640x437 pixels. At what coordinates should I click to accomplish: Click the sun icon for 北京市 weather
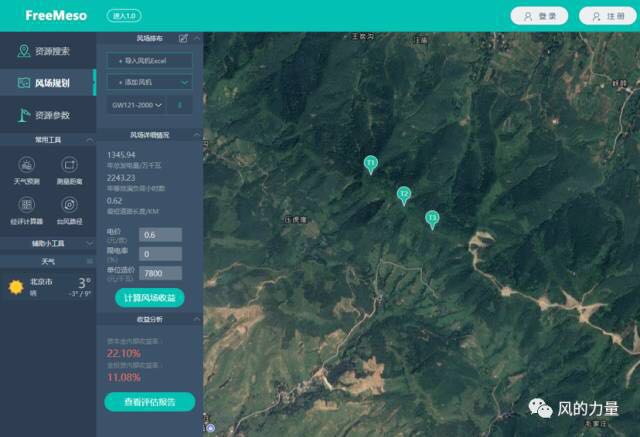[16, 287]
